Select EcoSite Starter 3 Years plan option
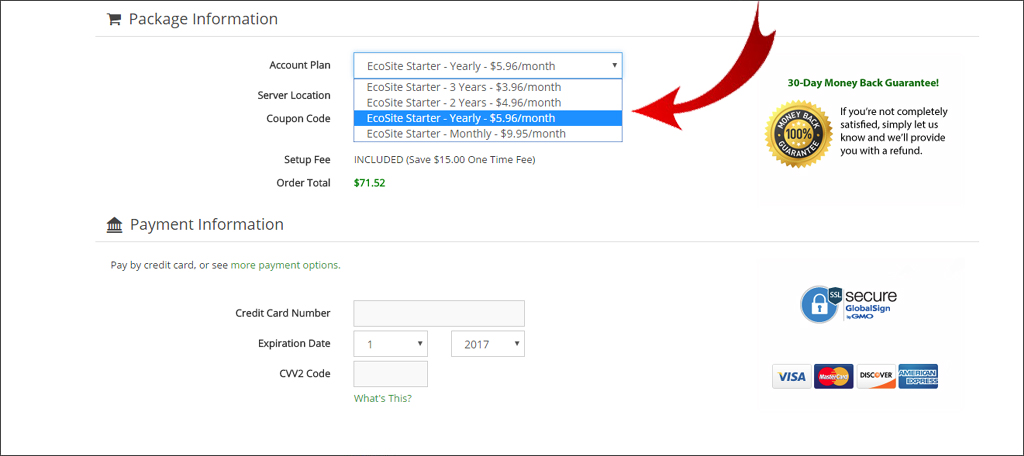The image size is (1024, 456). (464, 87)
